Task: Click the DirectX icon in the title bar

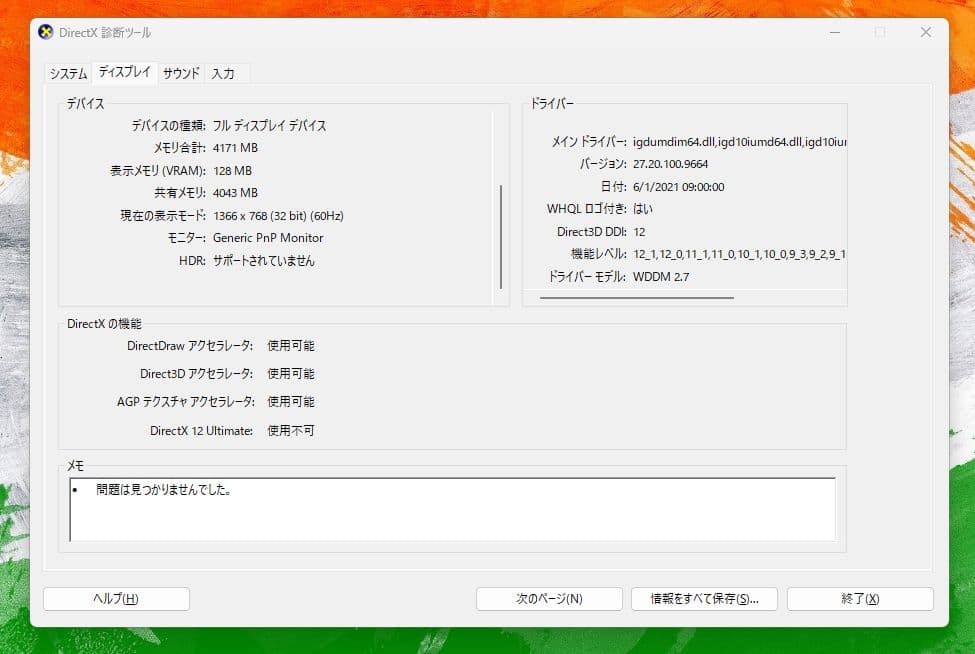Action: [46, 32]
